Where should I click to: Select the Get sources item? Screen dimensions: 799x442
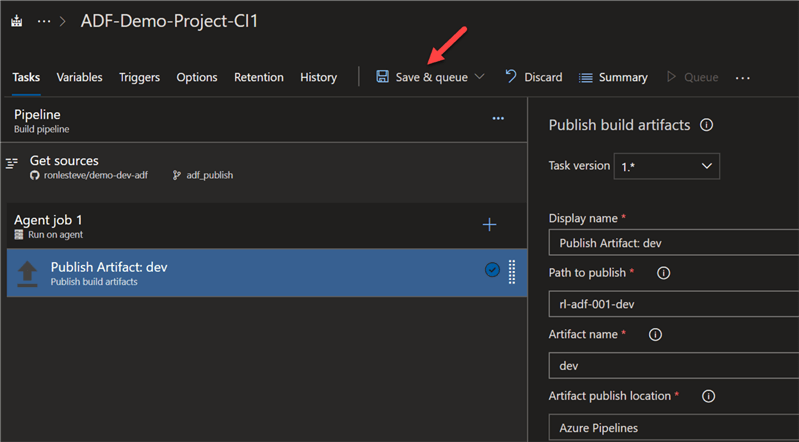click(64, 161)
